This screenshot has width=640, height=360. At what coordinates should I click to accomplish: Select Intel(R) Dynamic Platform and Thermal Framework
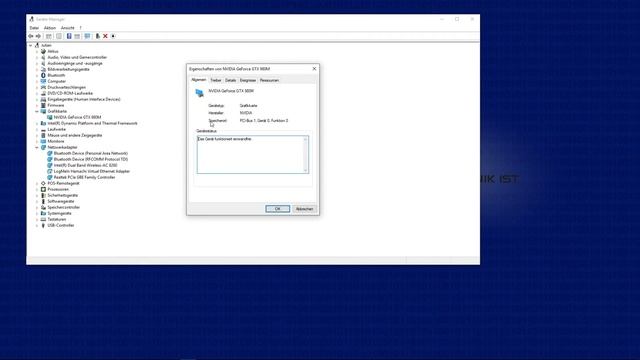[x=92, y=123]
